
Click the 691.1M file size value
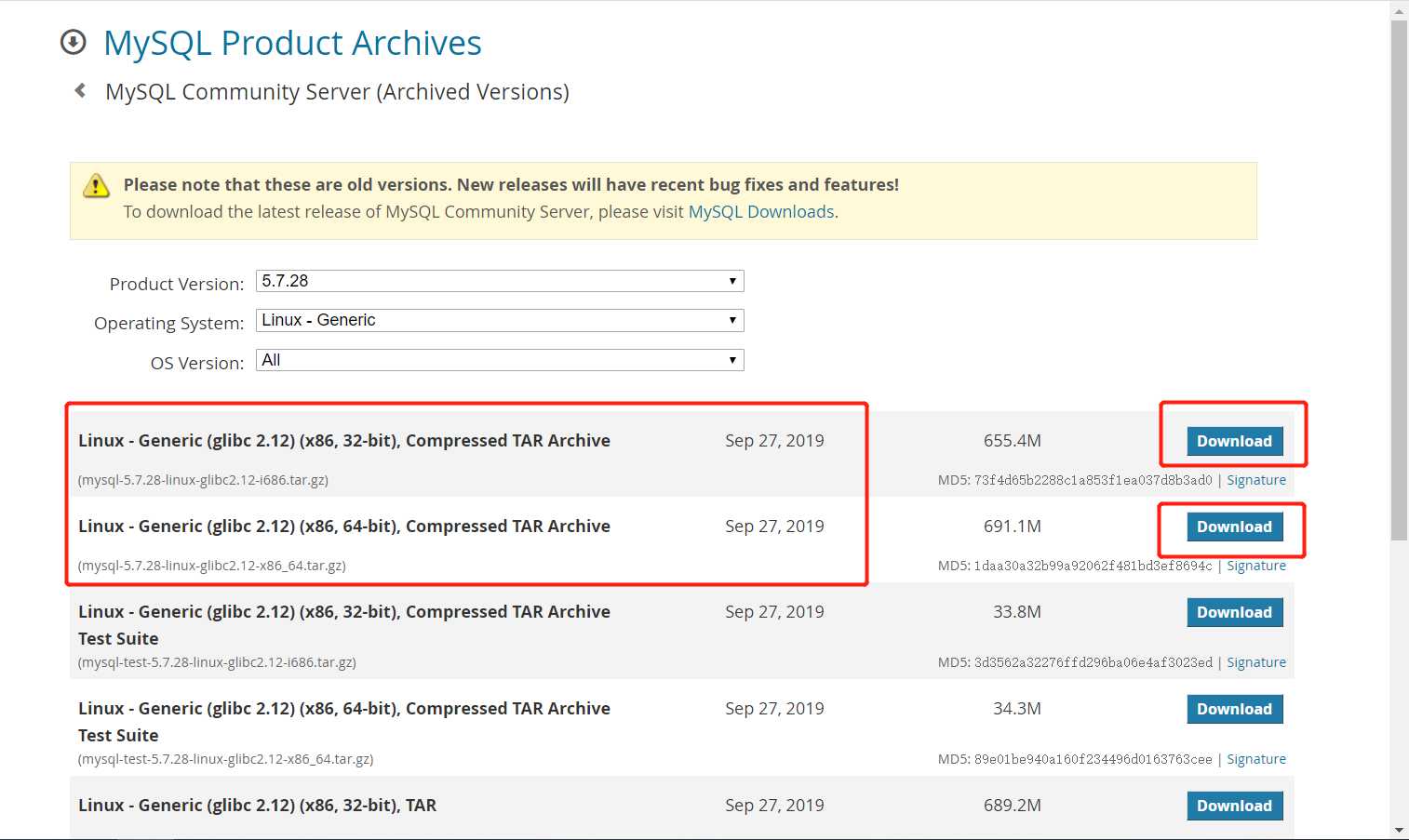coord(1013,527)
